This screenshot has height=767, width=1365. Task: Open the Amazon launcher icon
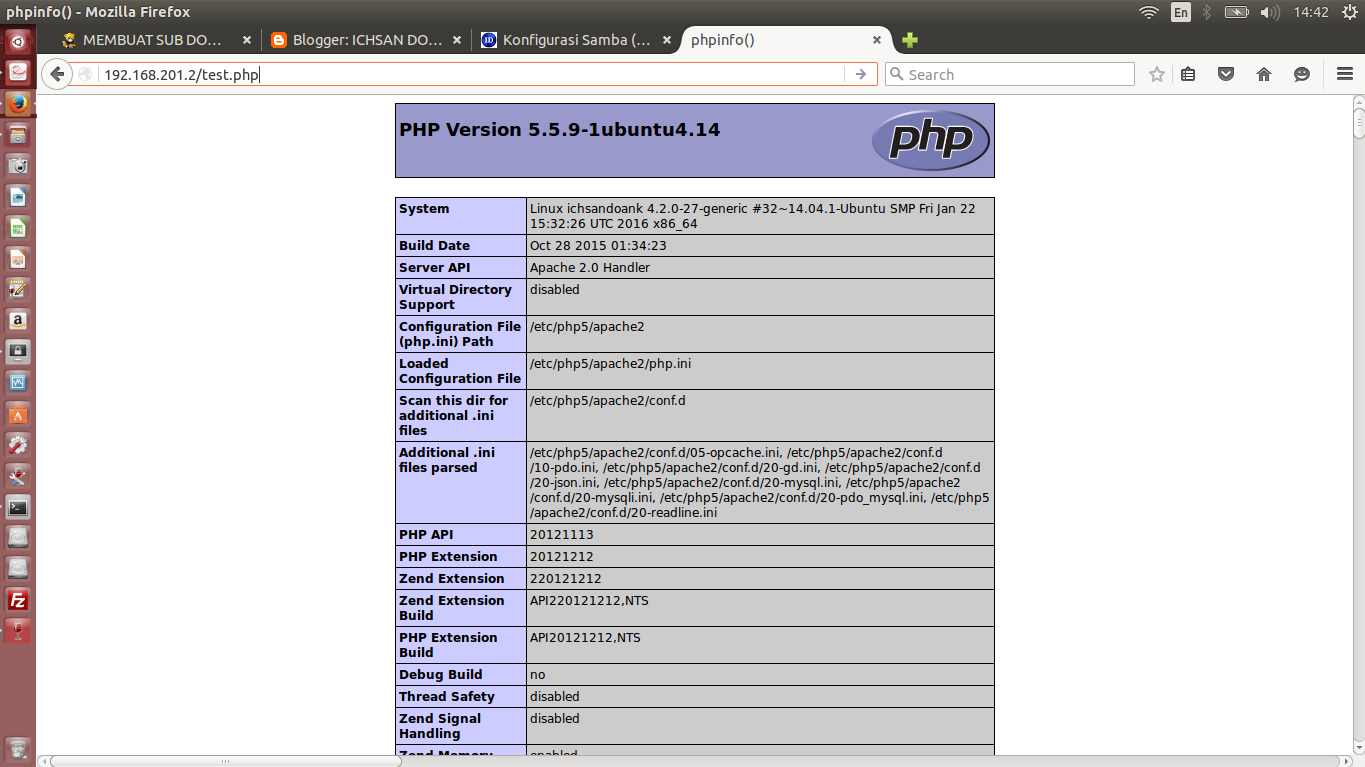(18, 321)
